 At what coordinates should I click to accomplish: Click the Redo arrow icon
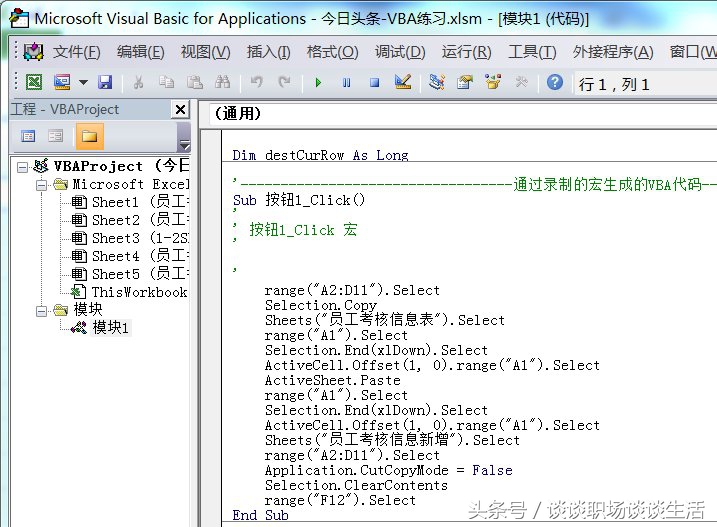coord(284,82)
